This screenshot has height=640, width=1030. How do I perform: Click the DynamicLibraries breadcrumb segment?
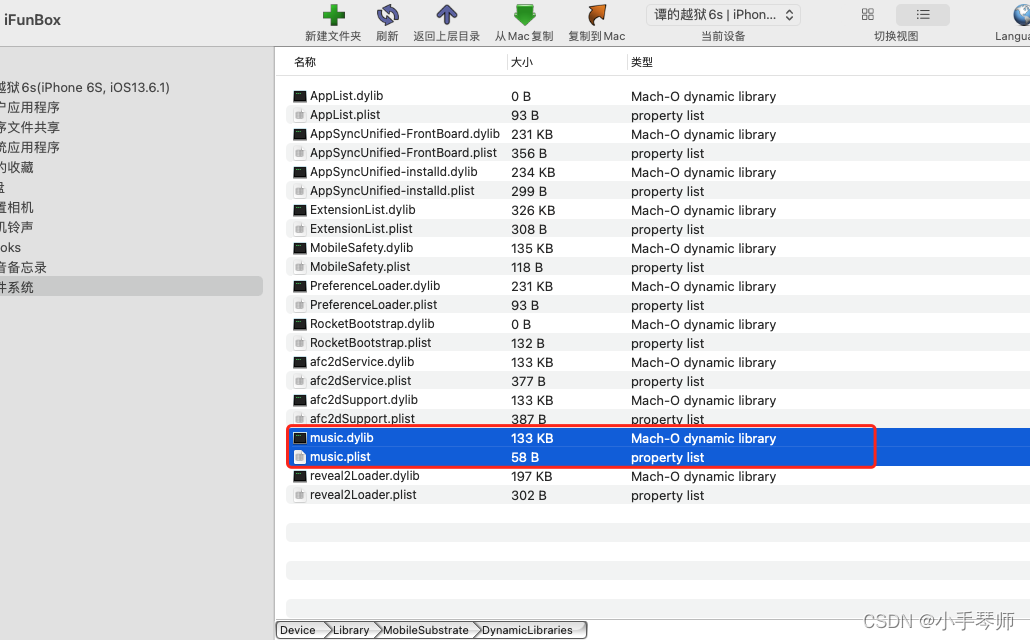(527, 630)
